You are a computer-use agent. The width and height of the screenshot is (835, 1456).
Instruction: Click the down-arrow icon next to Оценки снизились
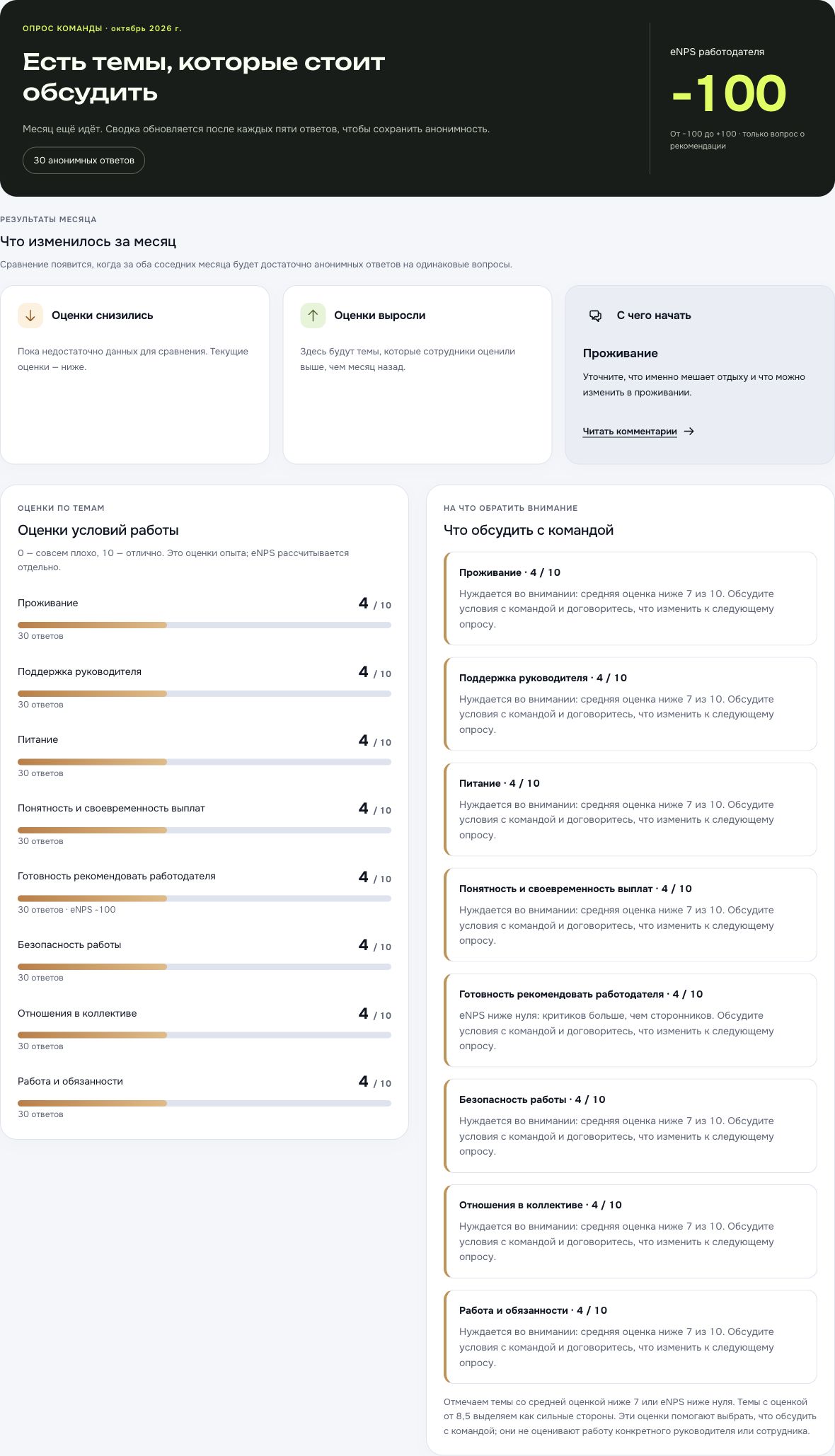30,316
